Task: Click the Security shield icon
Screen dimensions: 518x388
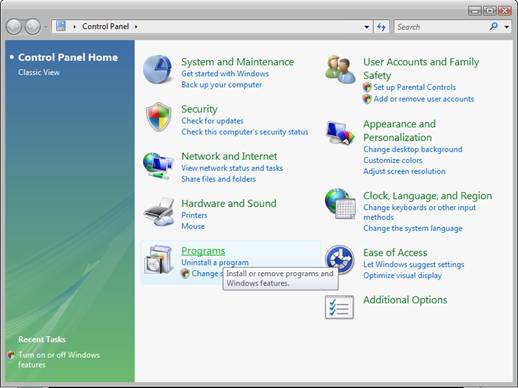Action: [x=159, y=117]
